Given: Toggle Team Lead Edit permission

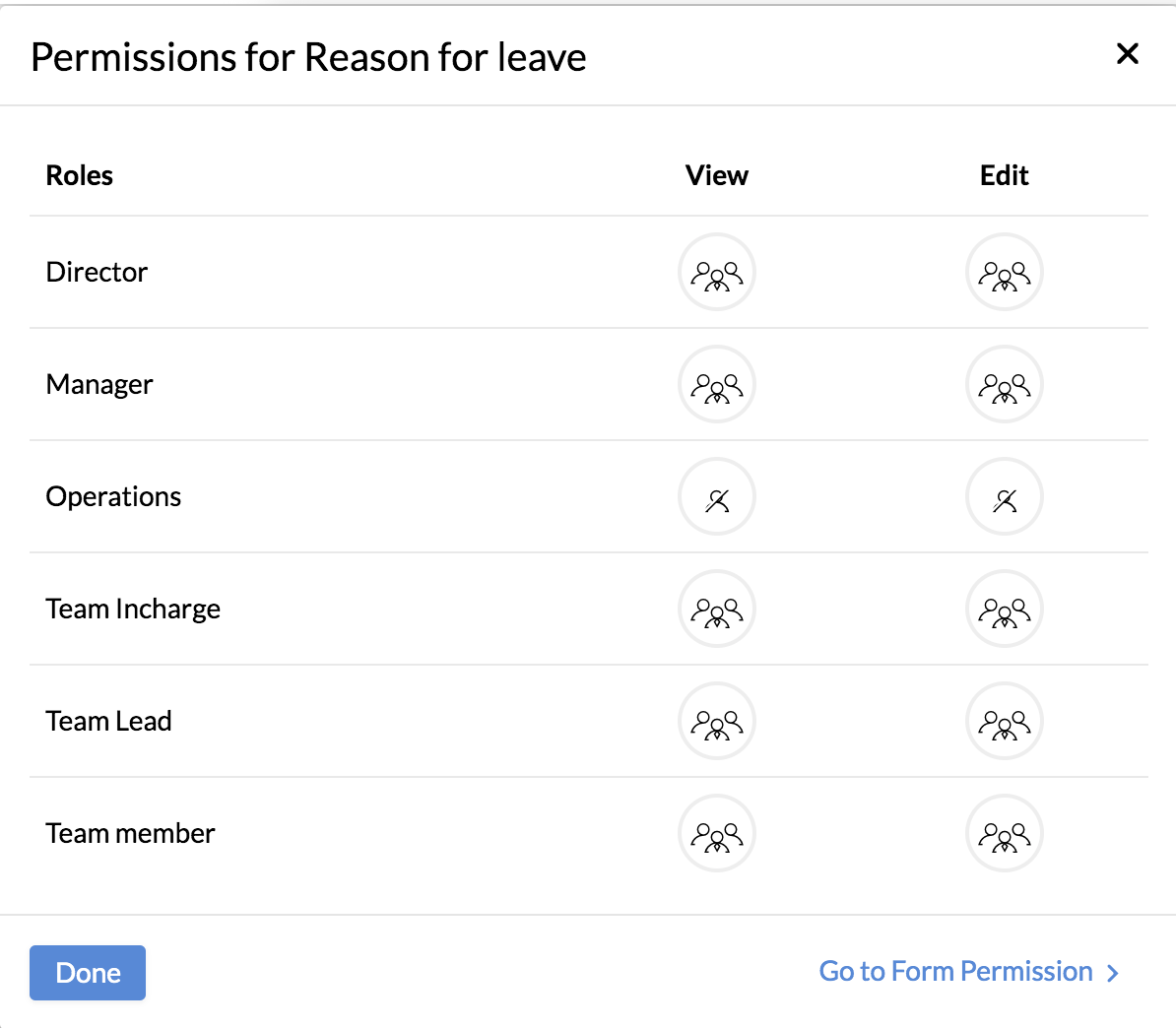Looking at the screenshot, I should (1004, 721).
